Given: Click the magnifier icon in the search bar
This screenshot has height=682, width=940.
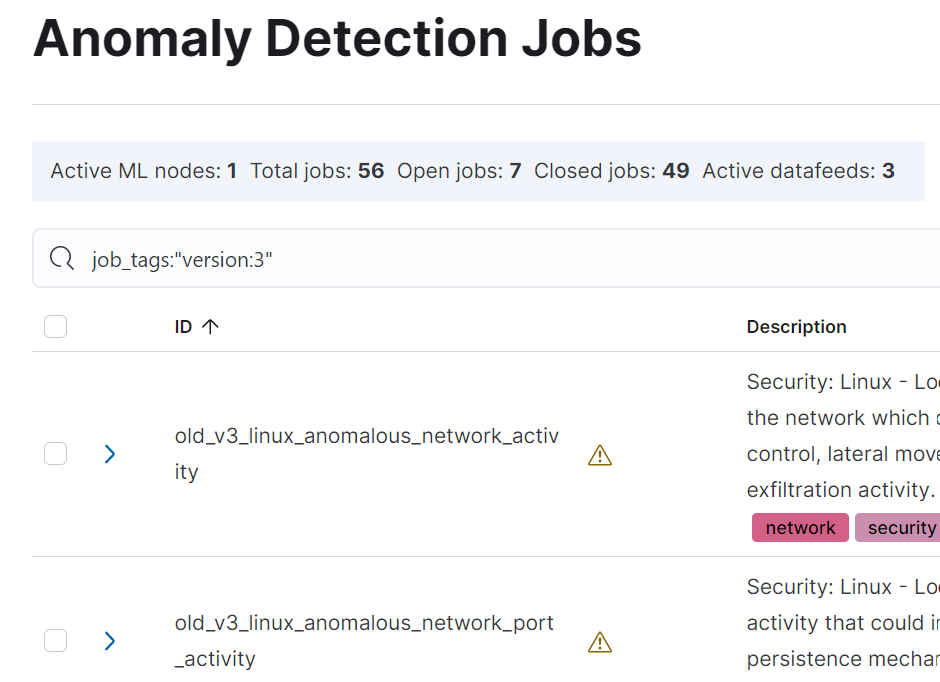Looking at the screenshot, I should tap(62, 259).
